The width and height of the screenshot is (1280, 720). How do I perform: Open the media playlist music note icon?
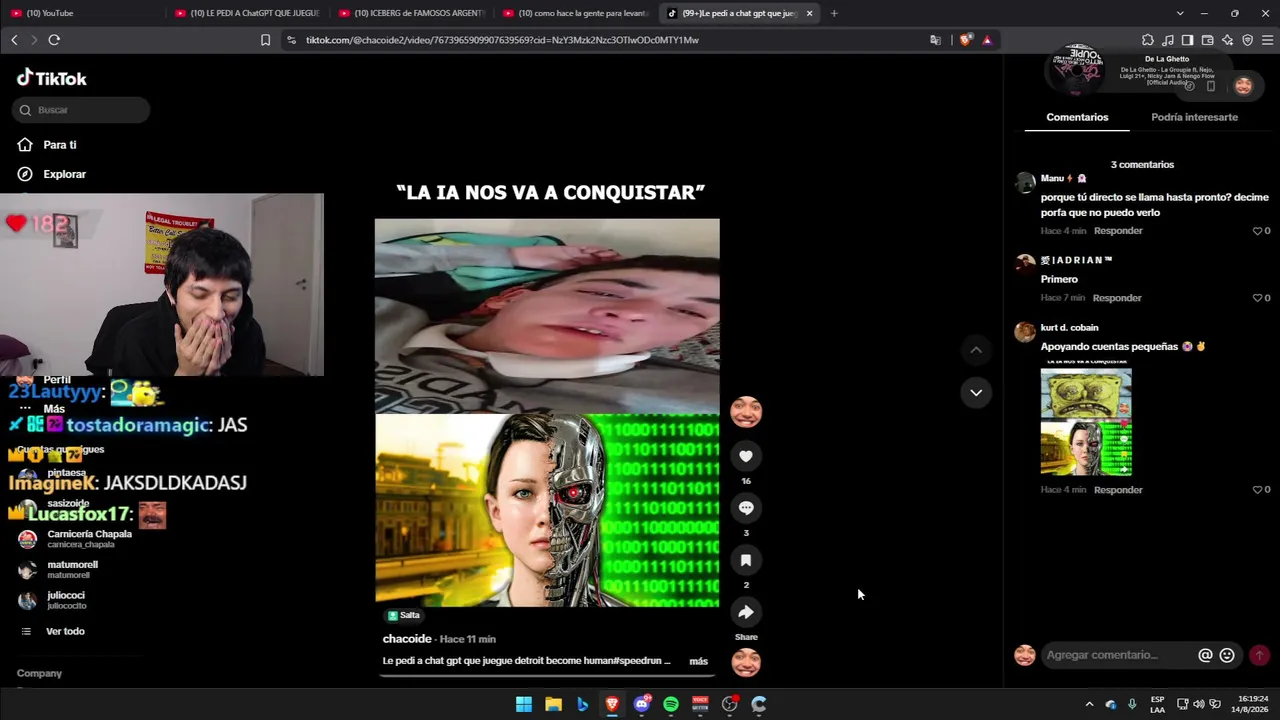(1168, 40)
